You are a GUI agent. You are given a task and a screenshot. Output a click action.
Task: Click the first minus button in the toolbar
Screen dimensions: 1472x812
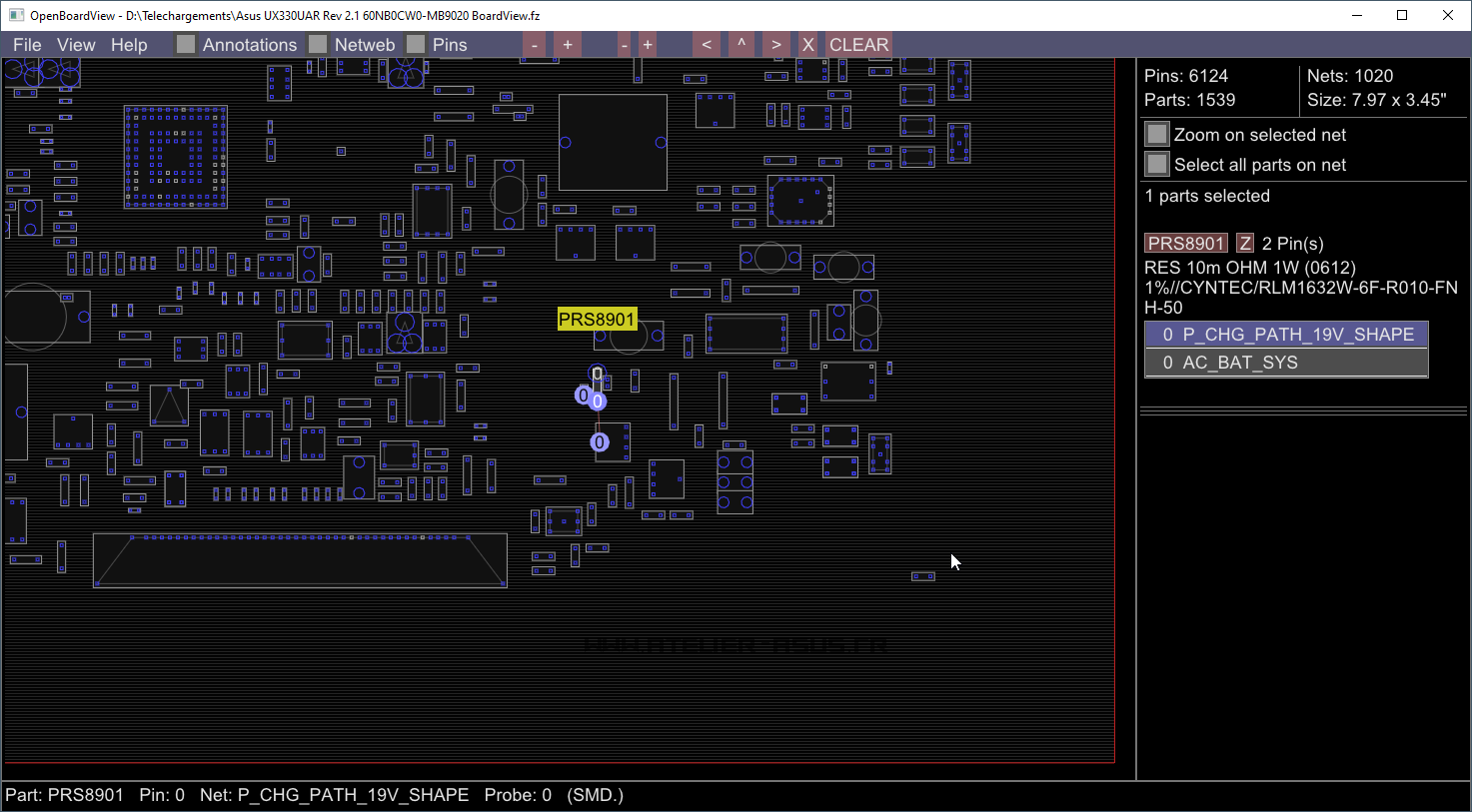click(535, 45)
